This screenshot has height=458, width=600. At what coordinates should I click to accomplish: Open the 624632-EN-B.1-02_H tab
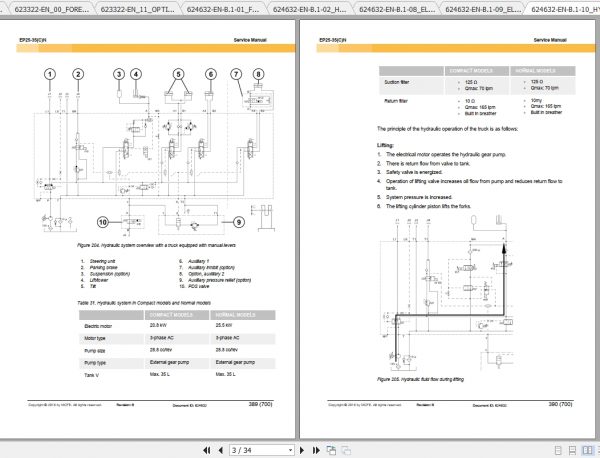pyautogui.click(x=309, y=9)
